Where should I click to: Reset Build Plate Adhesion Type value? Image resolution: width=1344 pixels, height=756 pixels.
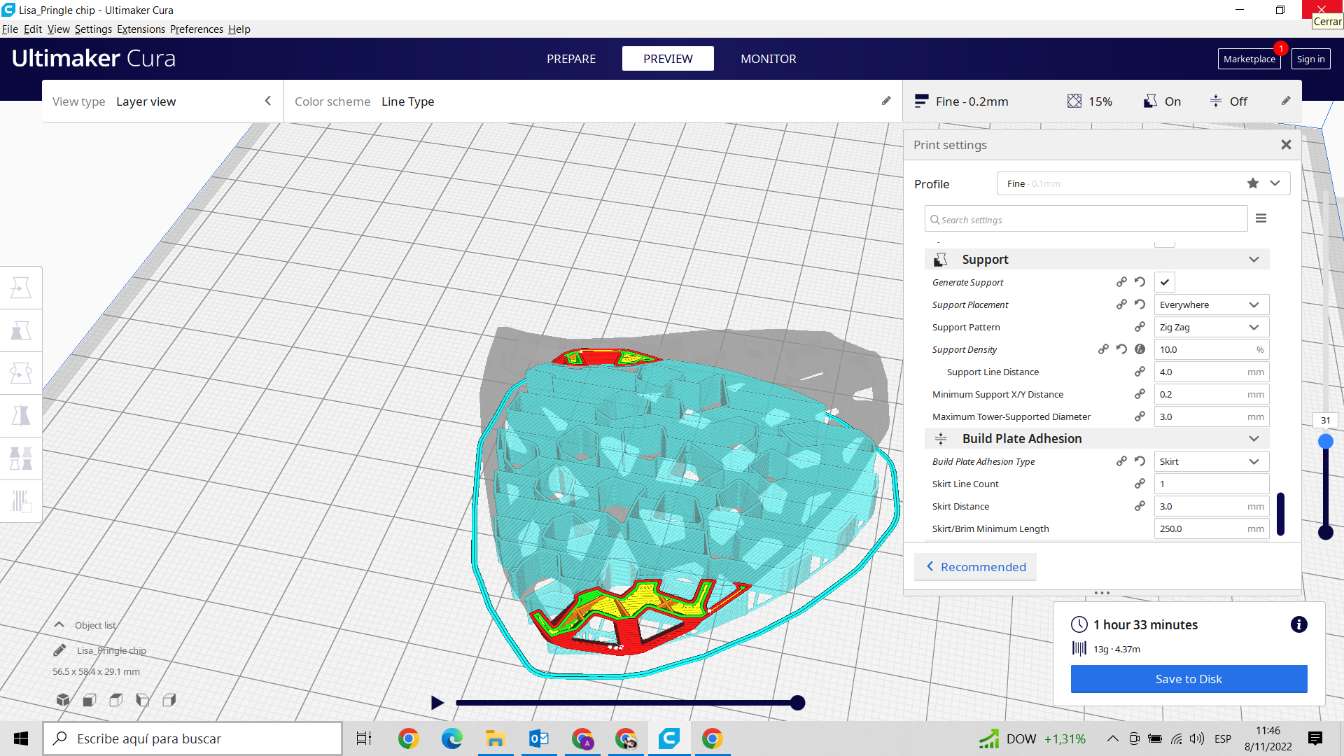pos(1140,461)
